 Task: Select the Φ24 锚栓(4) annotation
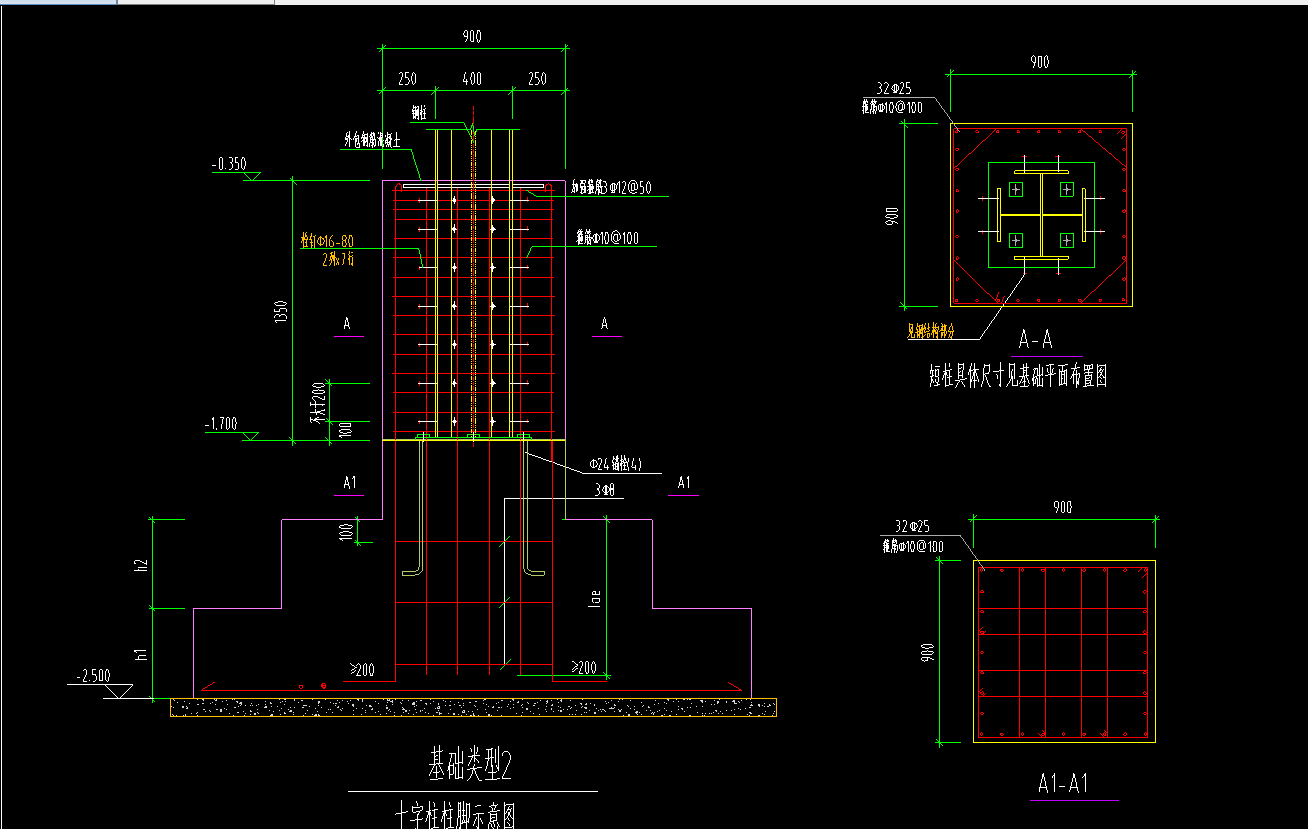click(615, 464)
